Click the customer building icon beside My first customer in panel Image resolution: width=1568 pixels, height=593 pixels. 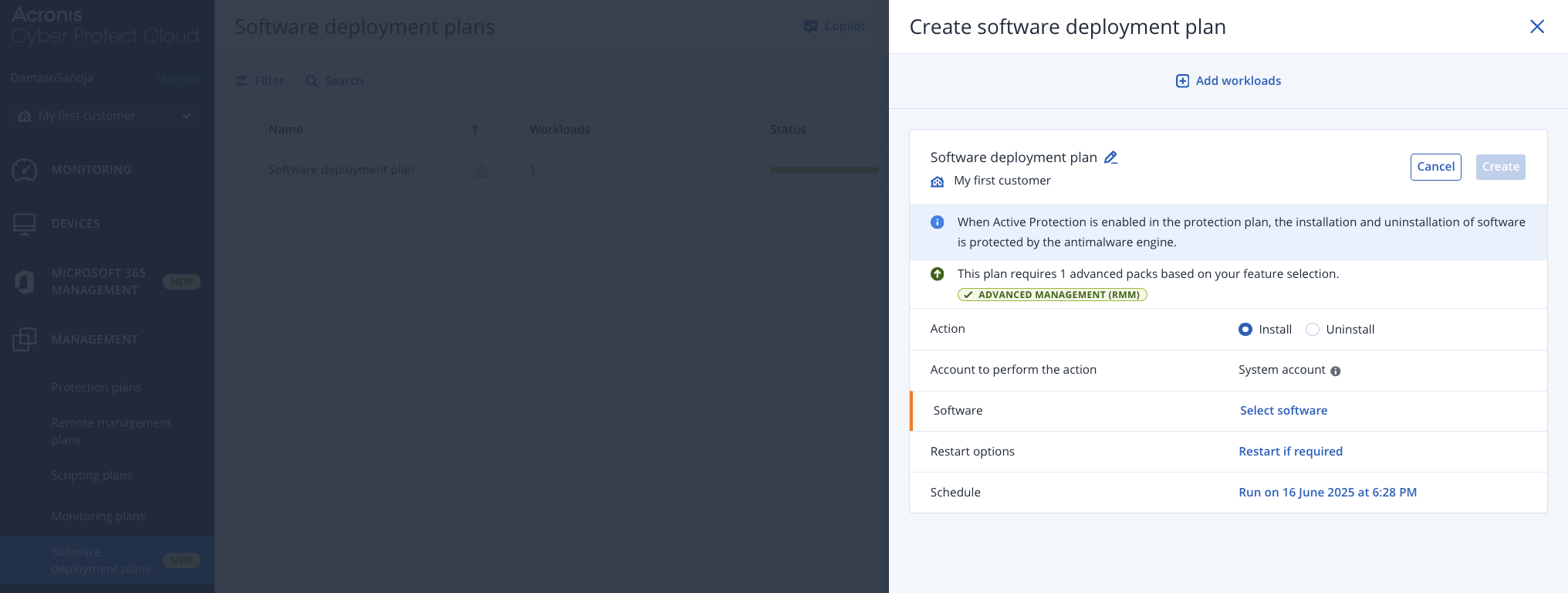(x=937, y=181)
